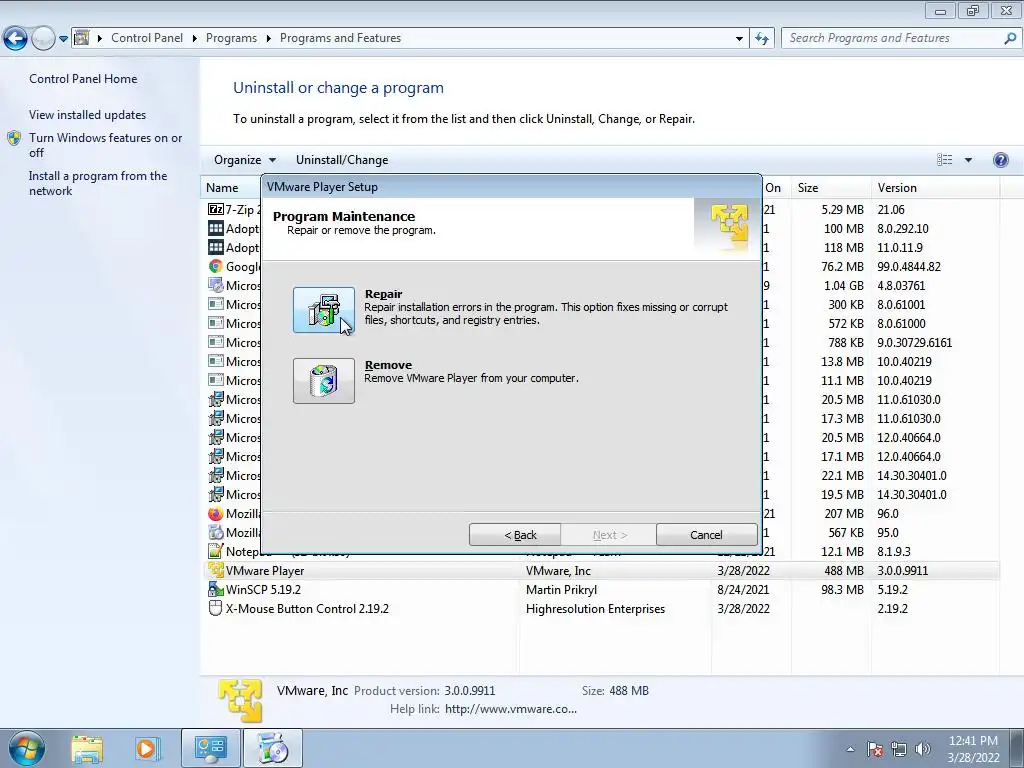The width and height of the screenshot is (1024, 768).
Task: Click the Mozilla Firefox icon, 207 MB row
Action: [216, 513]
